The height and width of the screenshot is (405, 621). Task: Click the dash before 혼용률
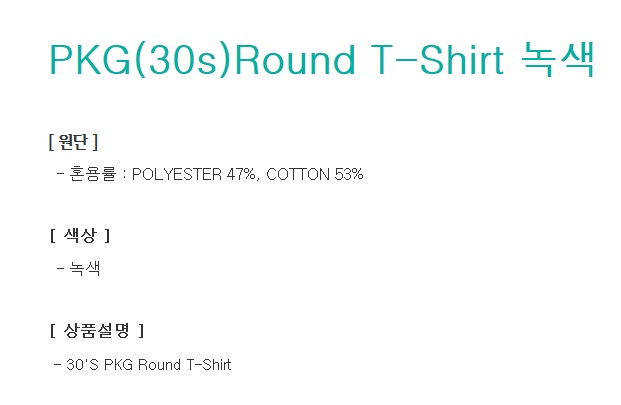click(61, 173)
